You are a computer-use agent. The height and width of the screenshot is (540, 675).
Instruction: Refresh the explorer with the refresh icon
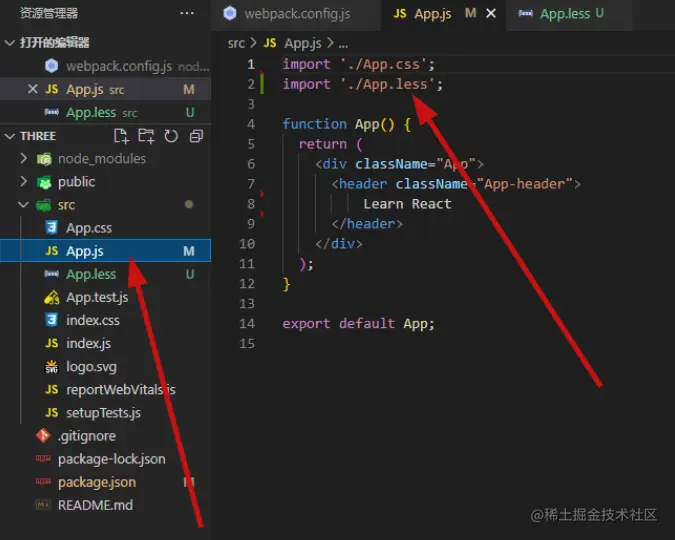pos(171,136)
